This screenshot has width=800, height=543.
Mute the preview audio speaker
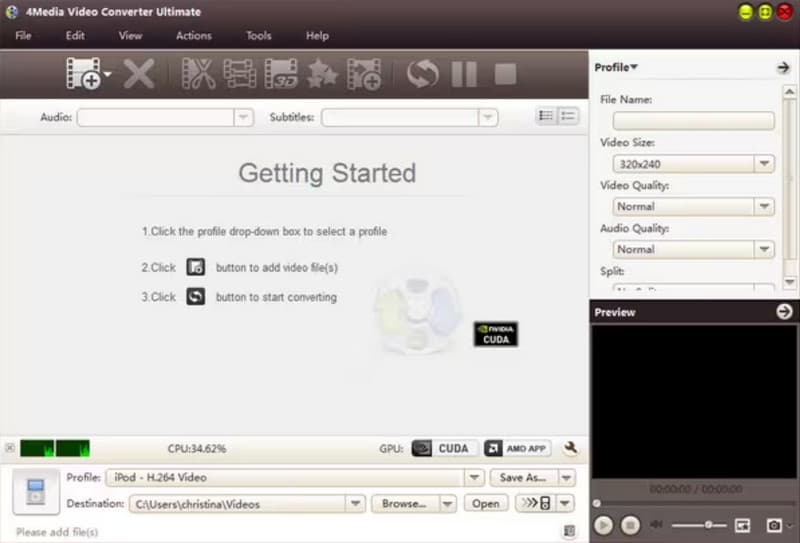(657, 524)
